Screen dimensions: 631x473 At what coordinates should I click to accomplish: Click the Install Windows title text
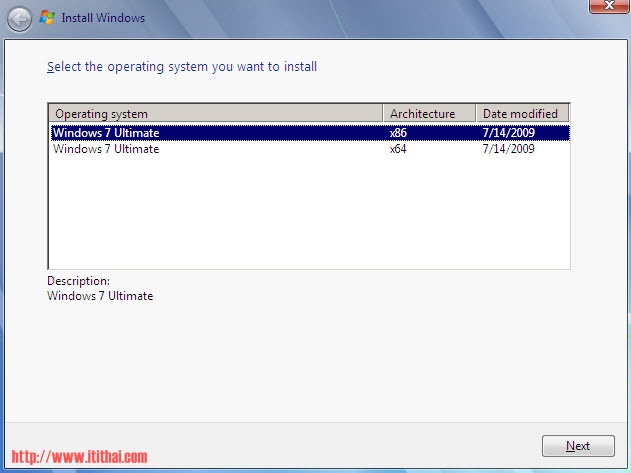[x=103, y=18]
